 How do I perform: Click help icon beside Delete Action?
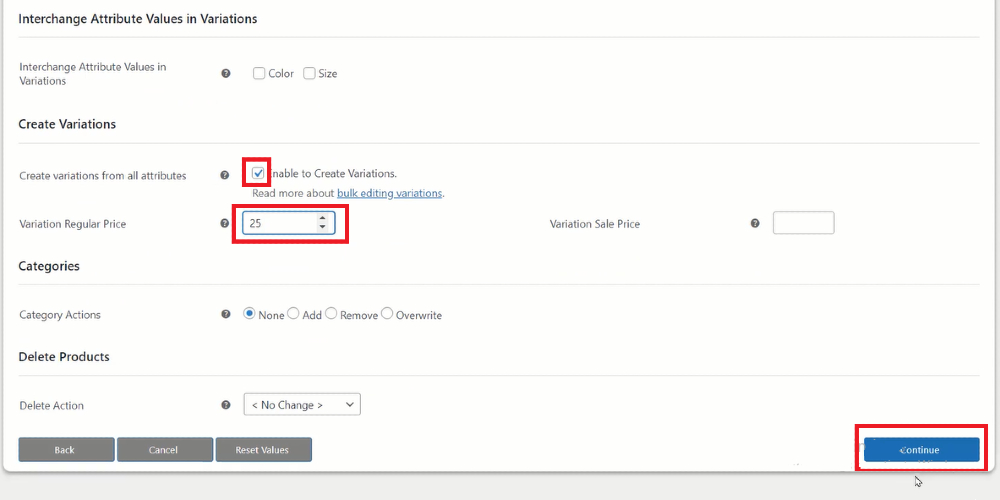click(x=225, y=405)
